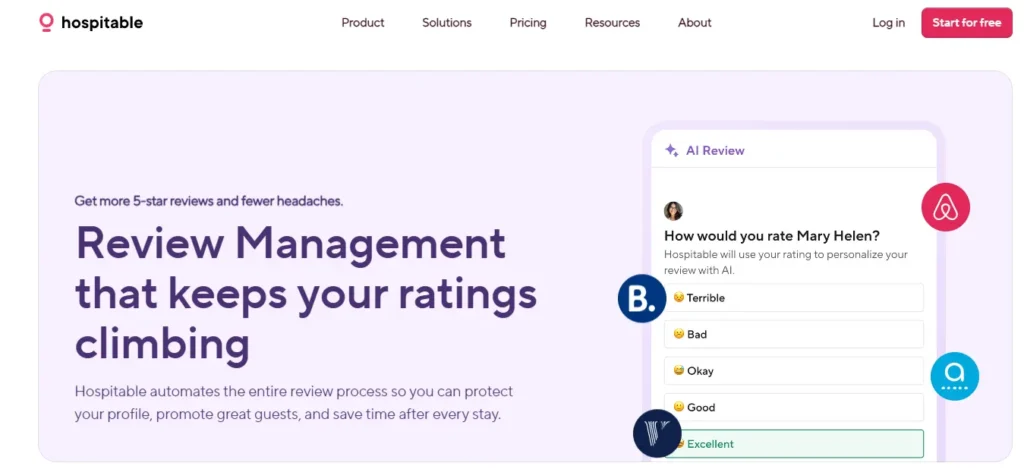Open the Solutions menu
The image size is (1024, 469).
point(446,23)
